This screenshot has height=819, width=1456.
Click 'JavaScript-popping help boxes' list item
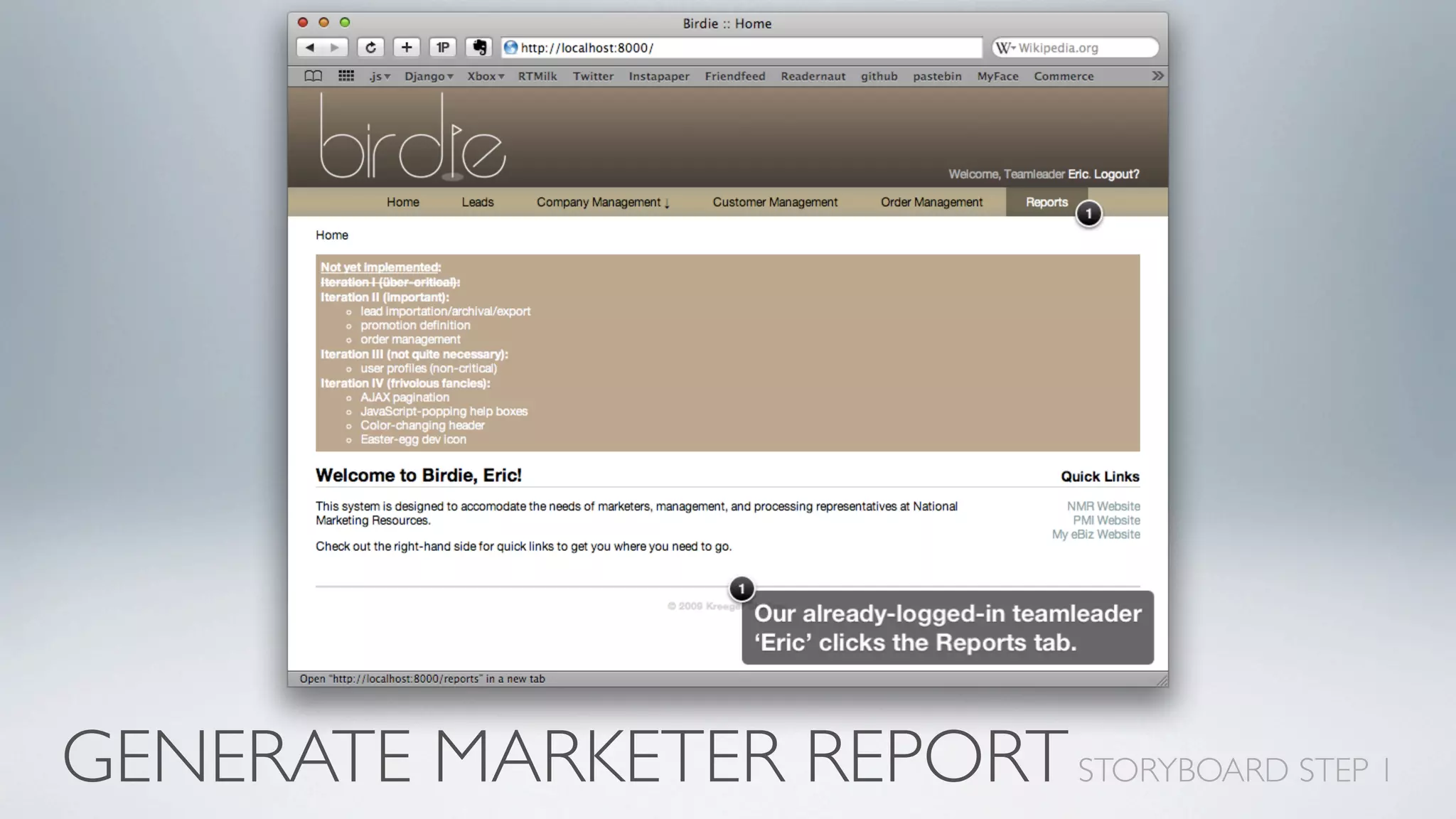(x=444, y=412)
